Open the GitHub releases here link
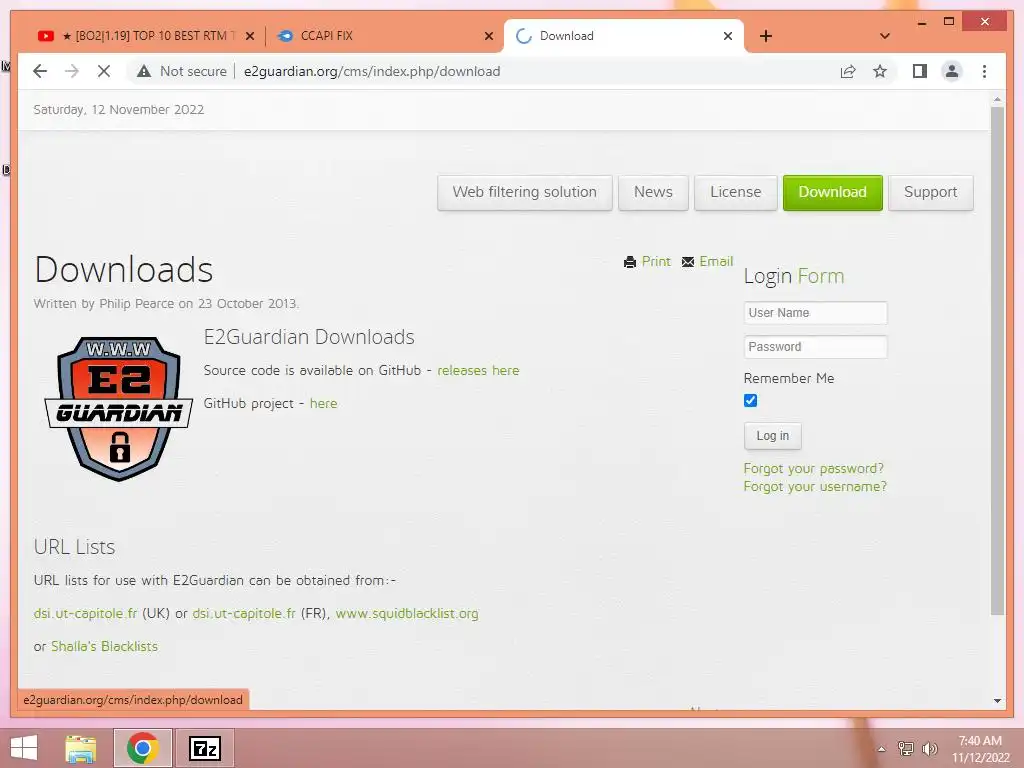The image size is (1024, 768). [478, 370]
